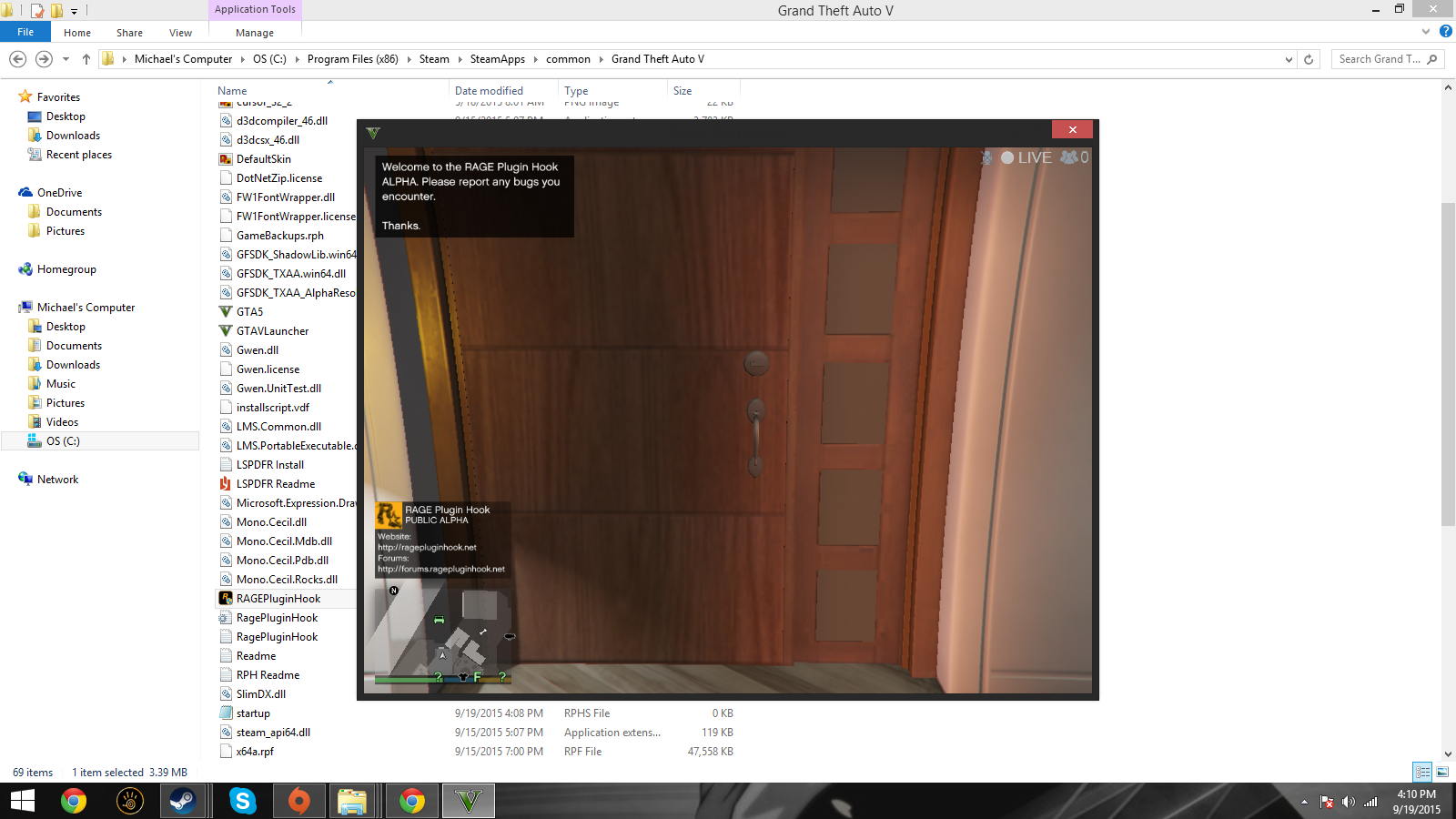
Task: Open the volume control in the system tray
Action: click(1349, 802)
